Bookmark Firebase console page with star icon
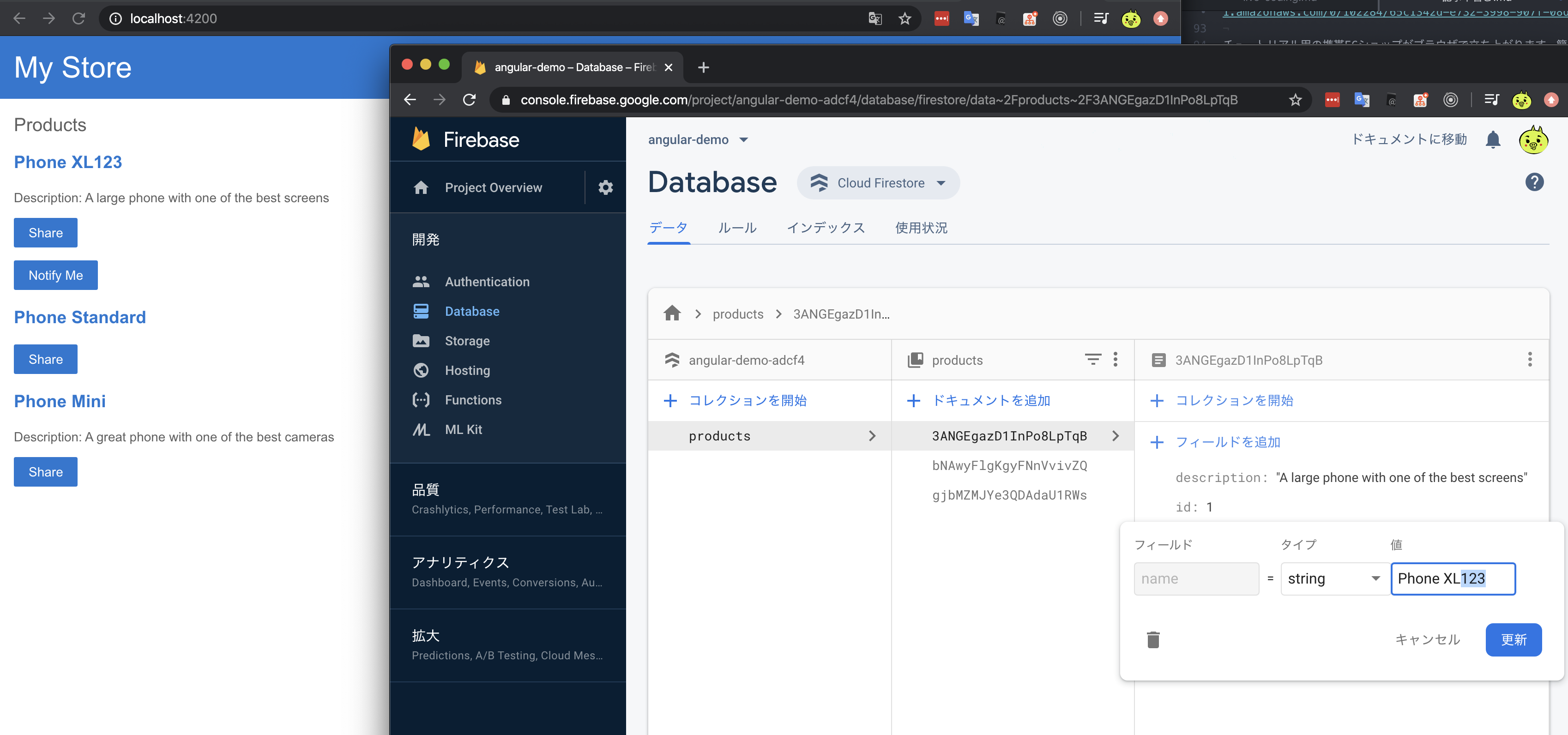Screen dimensions: 1568x735 [1295, 100]
